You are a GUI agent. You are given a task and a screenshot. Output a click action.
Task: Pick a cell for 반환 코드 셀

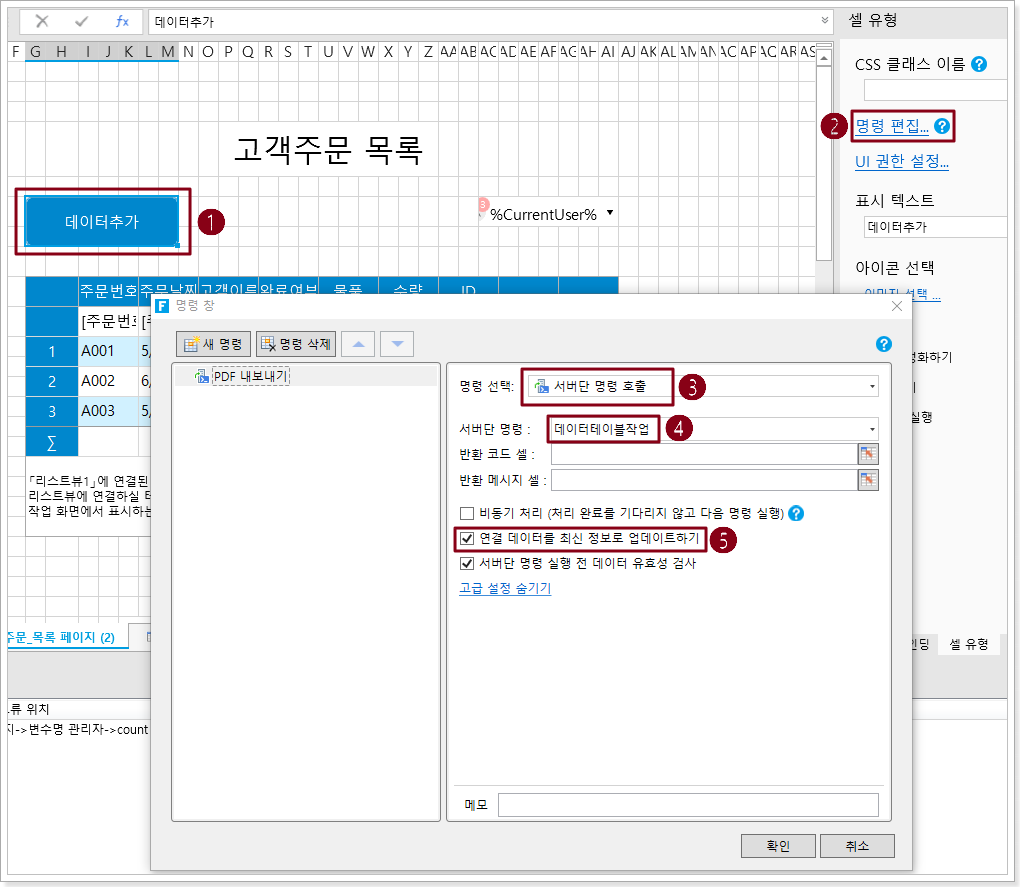coord(868,454)
